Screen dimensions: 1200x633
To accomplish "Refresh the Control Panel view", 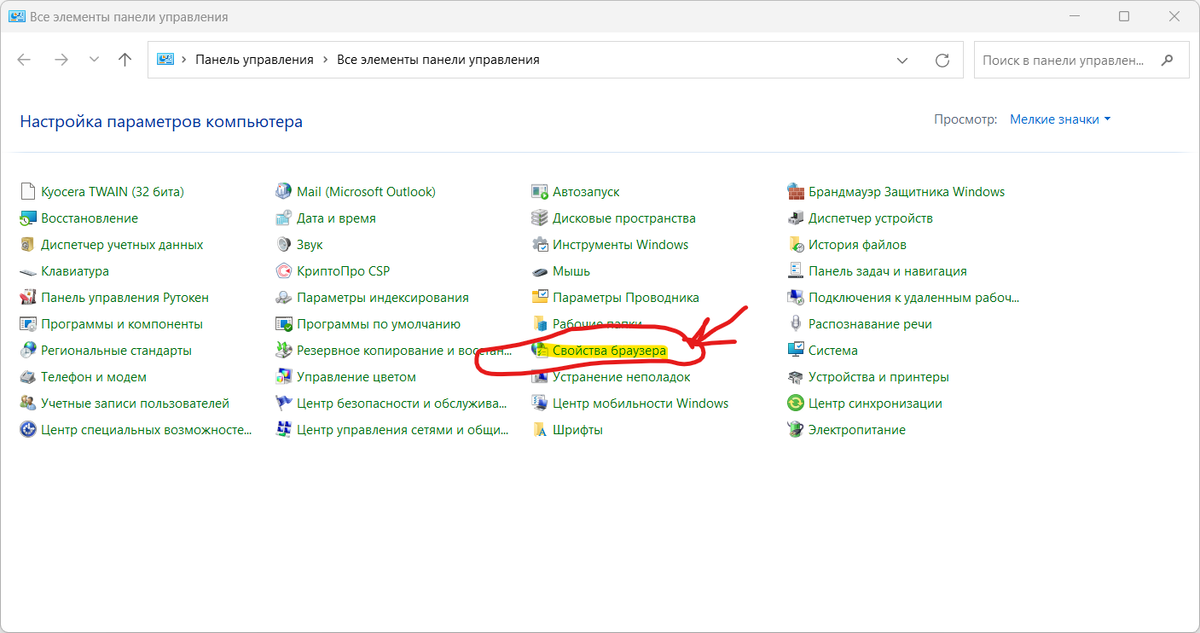I will pyautogui.click(x=942, y=60).
